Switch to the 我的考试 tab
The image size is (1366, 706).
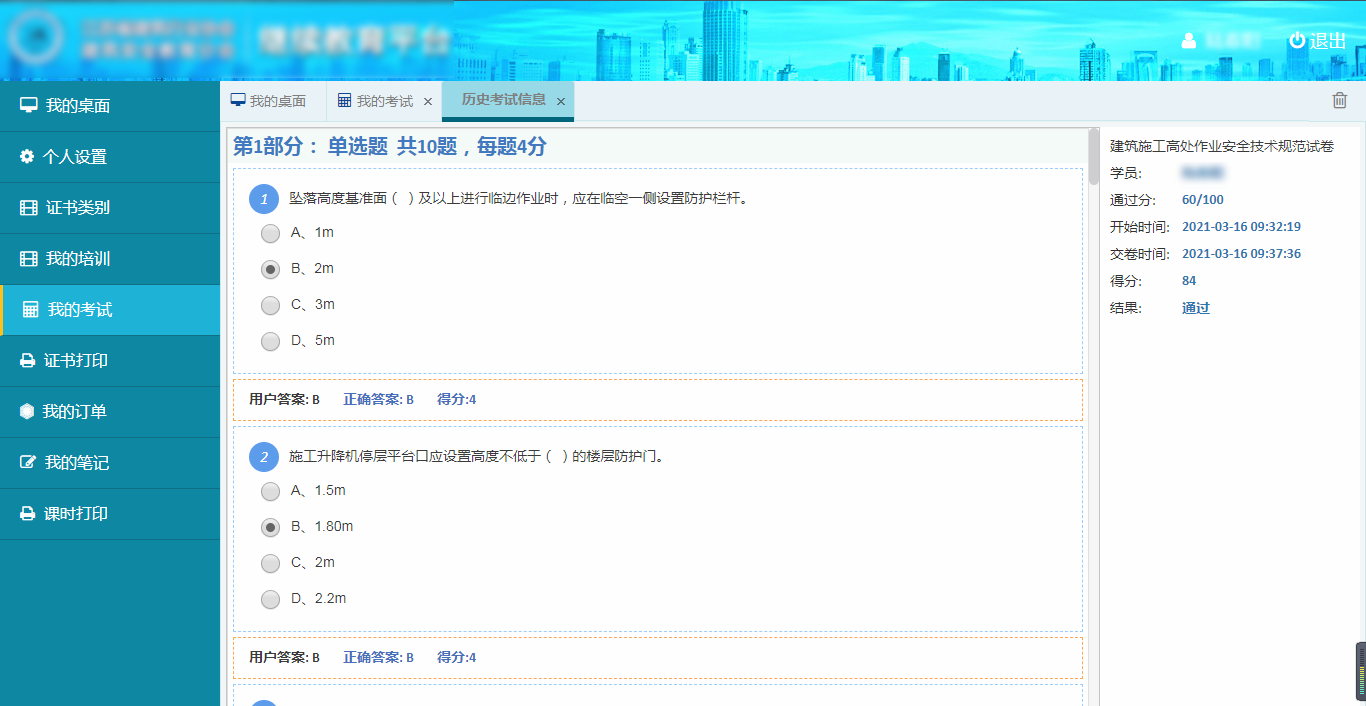coord(376,101)
